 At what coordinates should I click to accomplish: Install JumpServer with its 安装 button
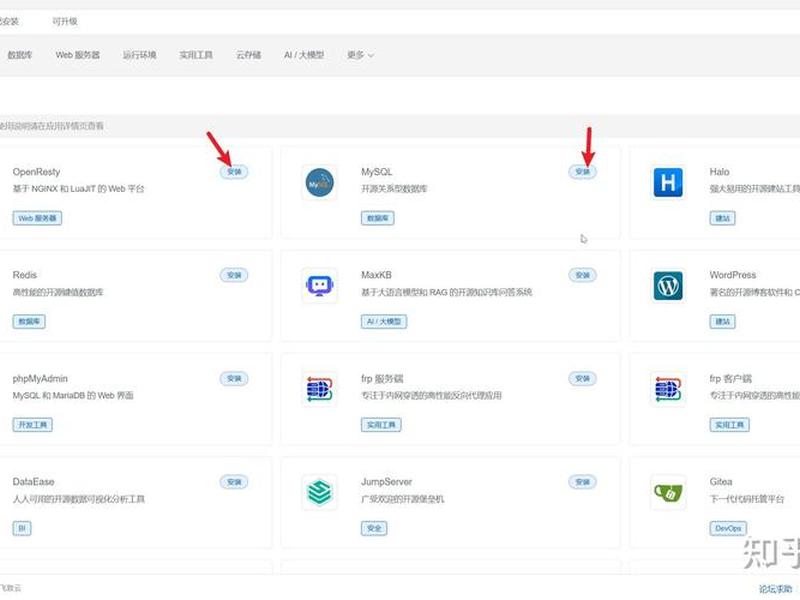click(583, 482)
